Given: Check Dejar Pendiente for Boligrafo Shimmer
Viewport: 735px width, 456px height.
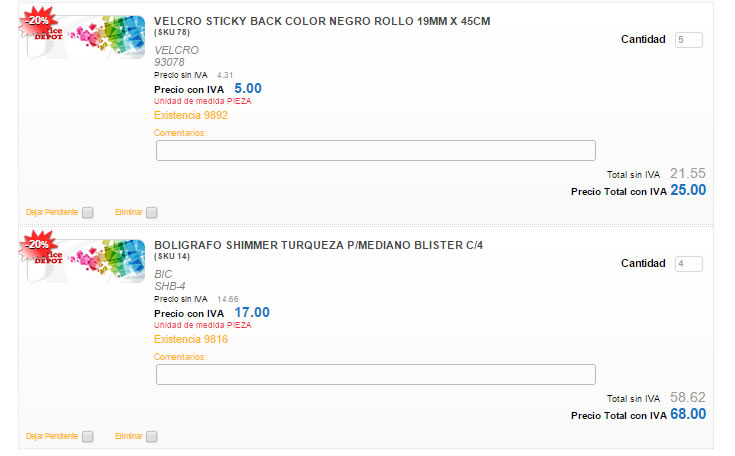Looking at the screenshot, I should (x=88, y=436).
